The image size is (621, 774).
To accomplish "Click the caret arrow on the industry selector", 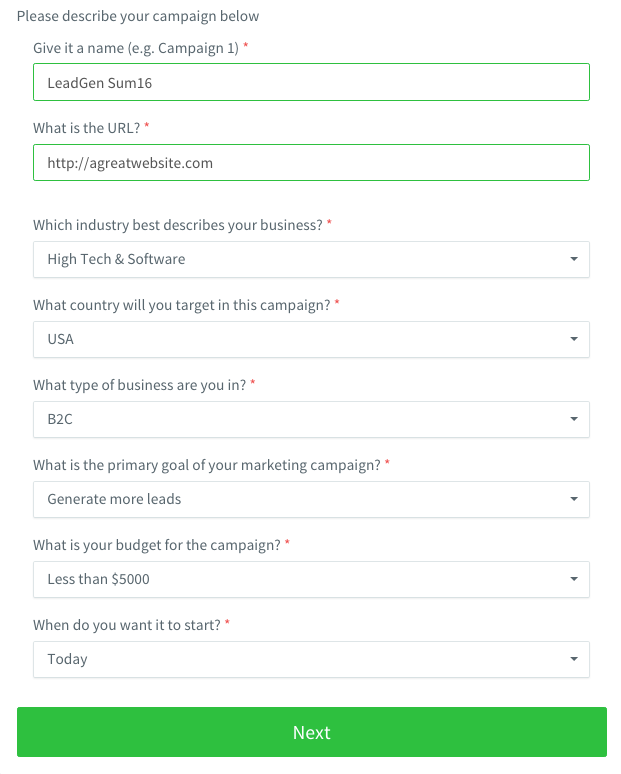I will tap(574, 259).
